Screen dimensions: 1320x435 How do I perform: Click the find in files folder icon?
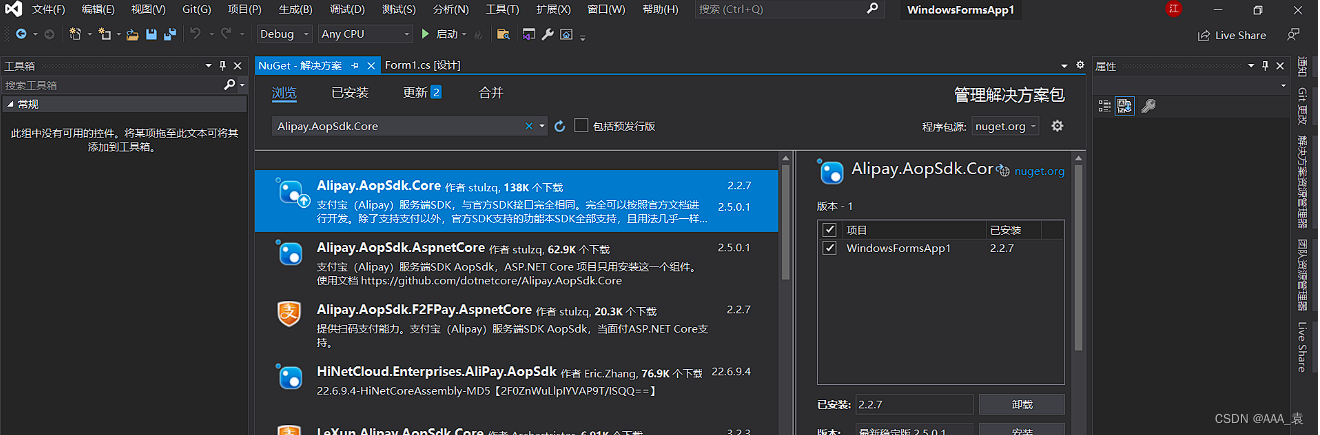coord(503,34)
